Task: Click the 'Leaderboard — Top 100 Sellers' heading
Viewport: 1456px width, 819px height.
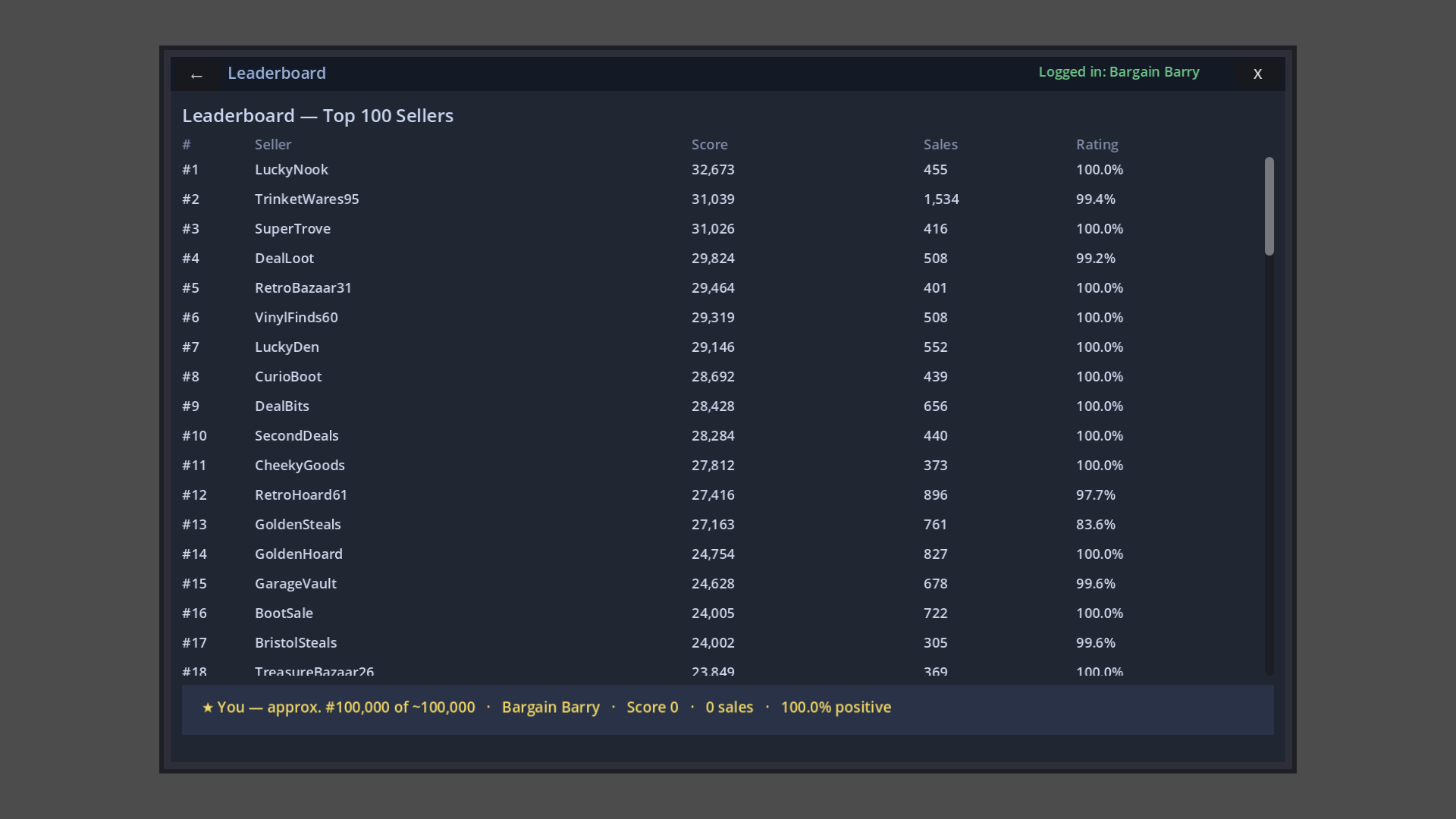Action: (318, 116)
